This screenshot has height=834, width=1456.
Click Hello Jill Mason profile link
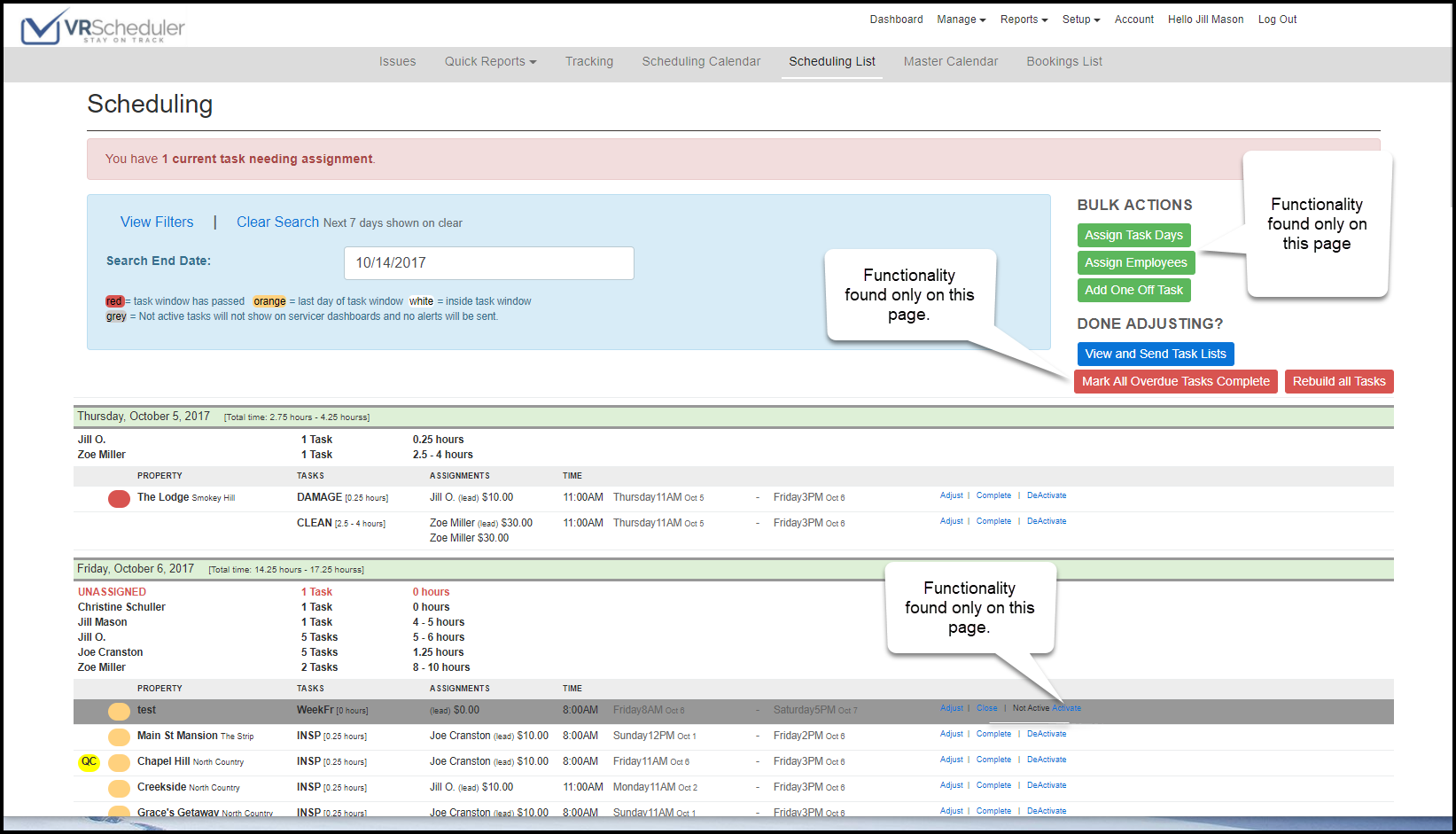[x=1205, y=19]
